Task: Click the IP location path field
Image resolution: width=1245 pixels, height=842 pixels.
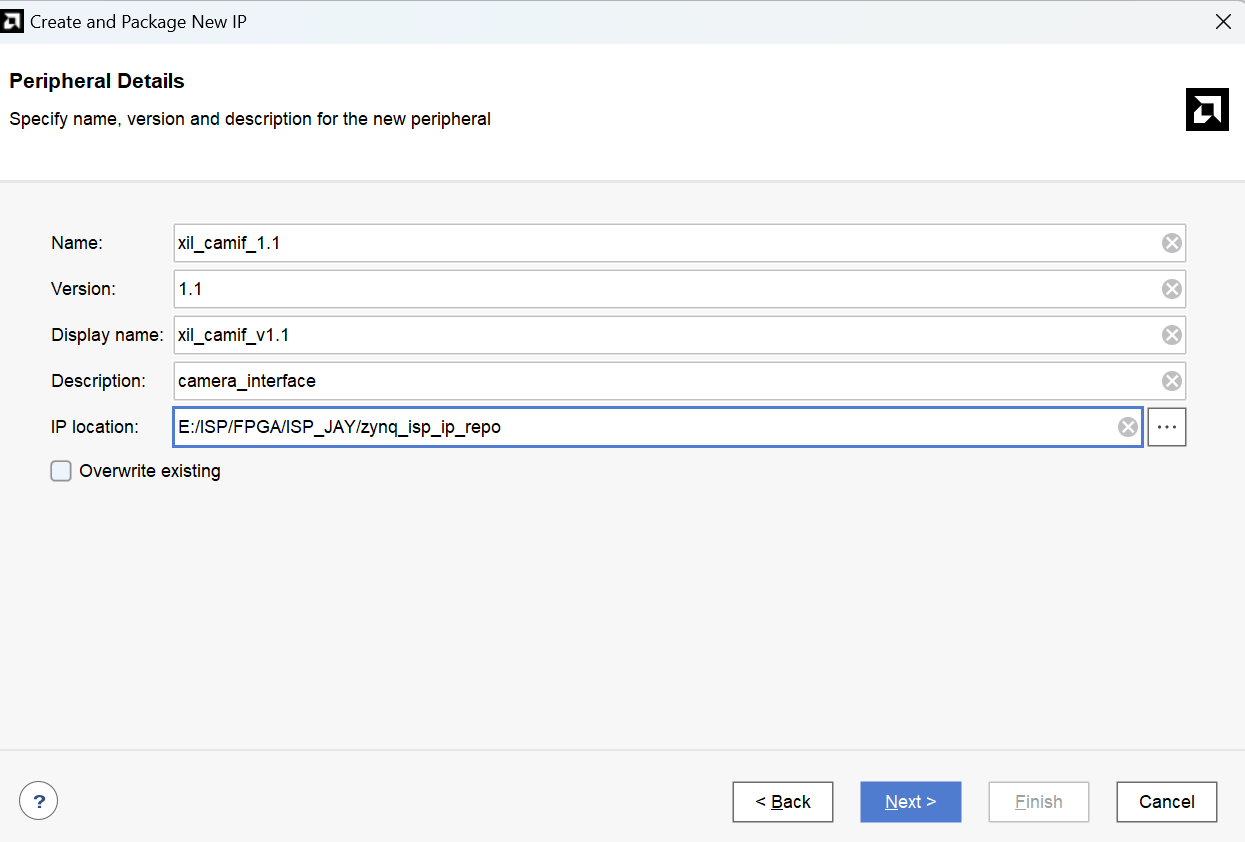Action: click(x=640, y=427)
